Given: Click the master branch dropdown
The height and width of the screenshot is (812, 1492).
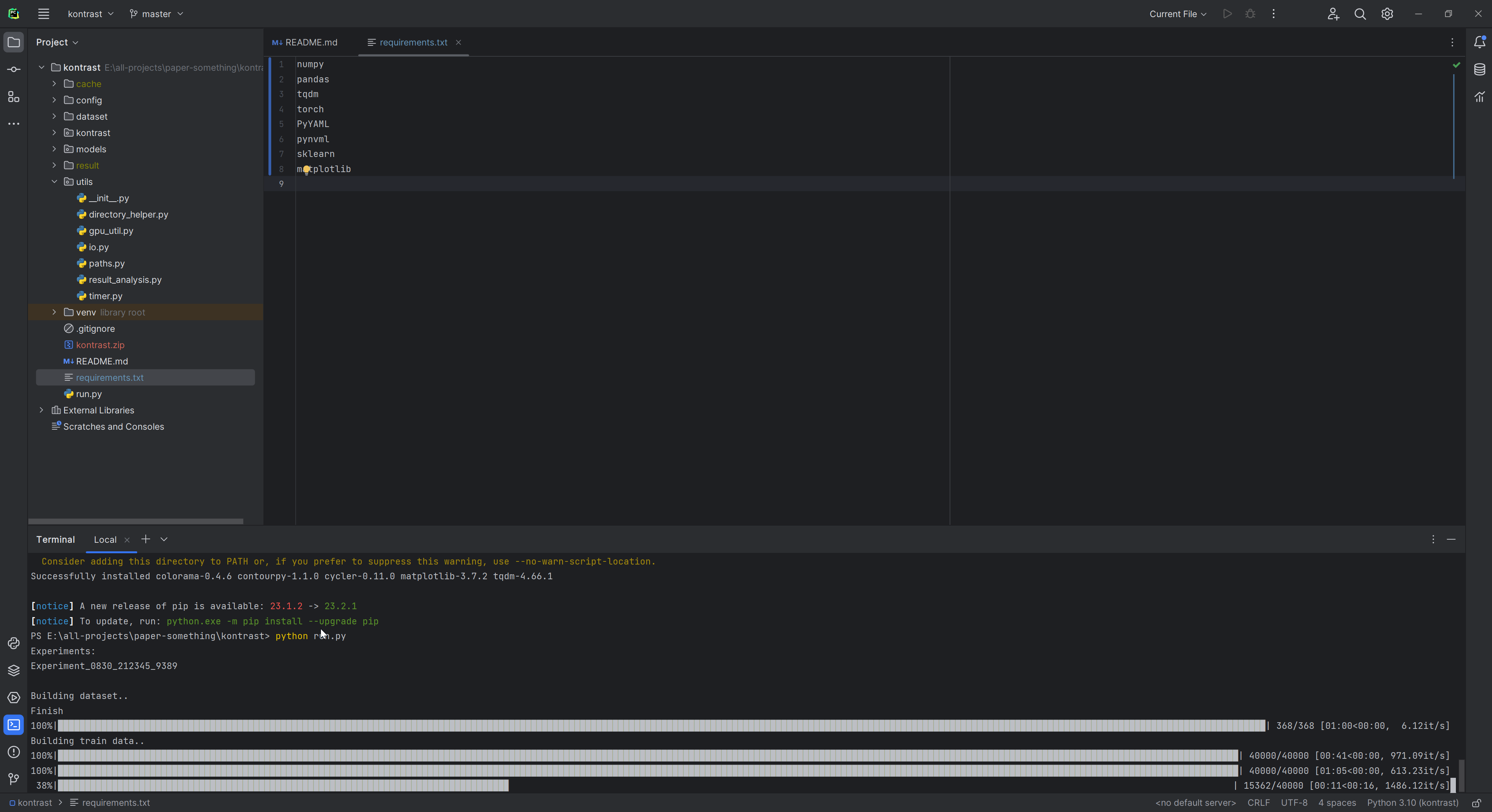Looking at the screenshot, I should (155, 13).
